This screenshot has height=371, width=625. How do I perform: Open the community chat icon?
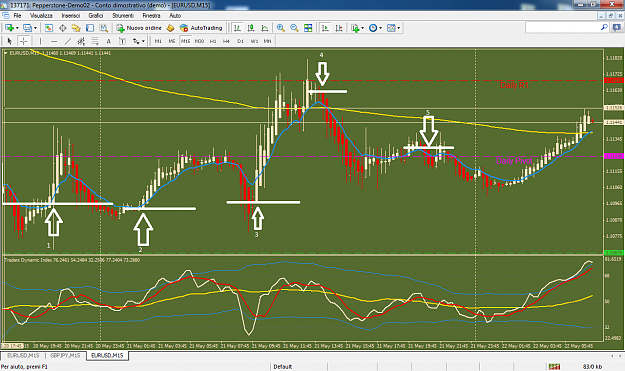click(x=617, y=27)
